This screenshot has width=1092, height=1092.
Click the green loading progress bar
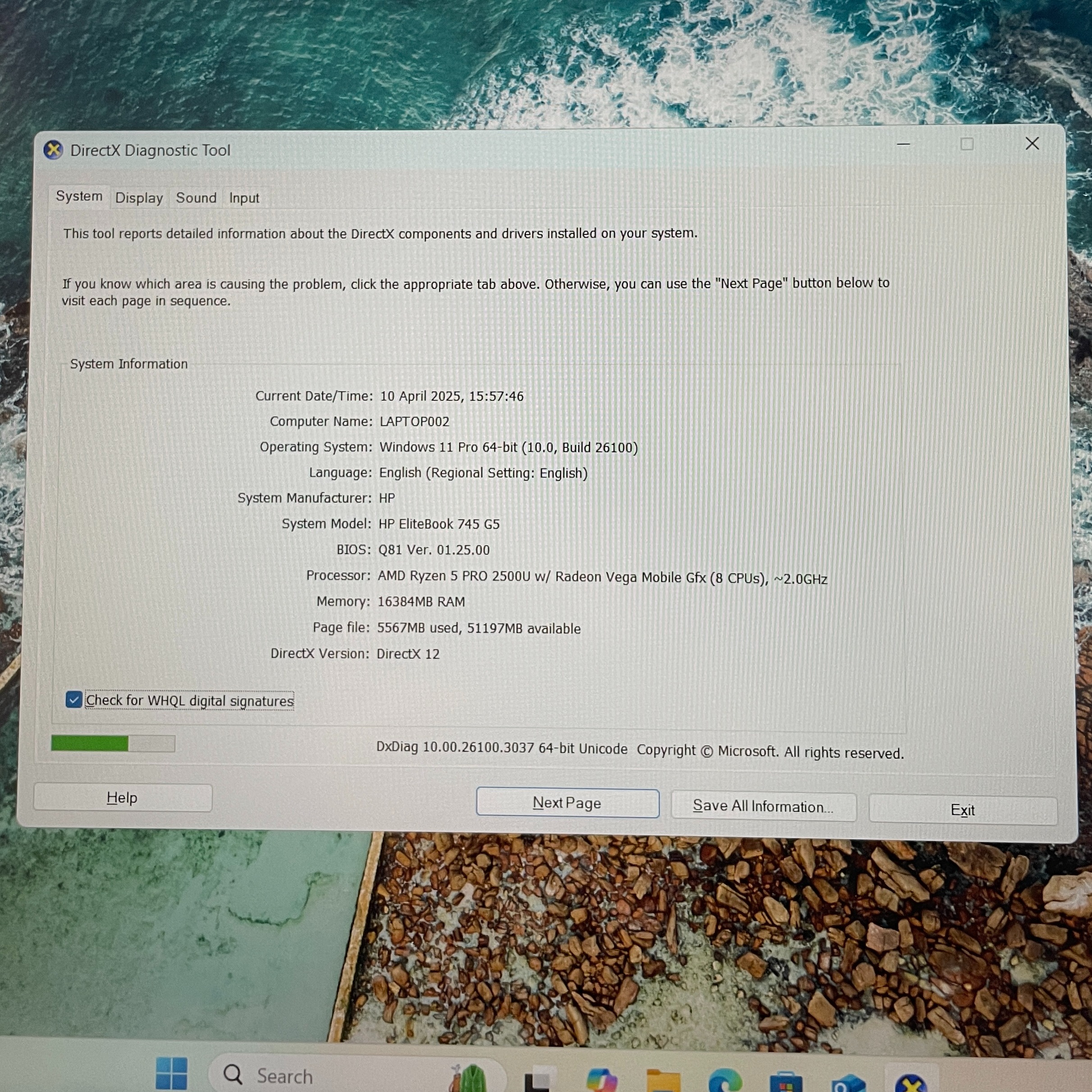[x=113, y=743]
